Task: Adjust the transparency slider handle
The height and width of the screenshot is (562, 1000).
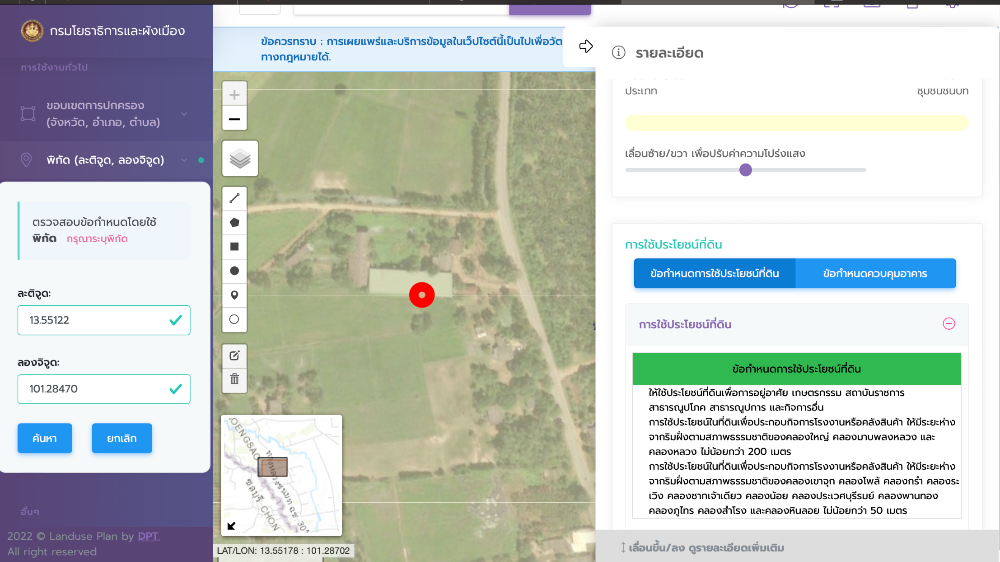Action: click(x=746, y=170)
